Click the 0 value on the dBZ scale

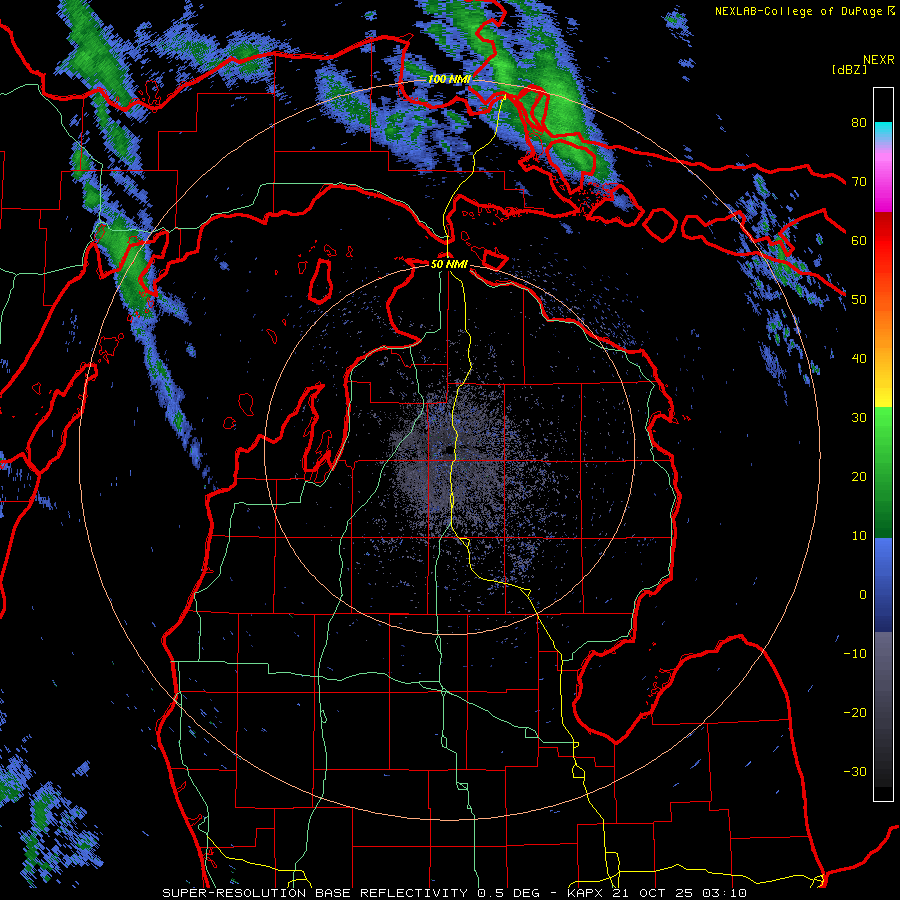pos(863,595)
